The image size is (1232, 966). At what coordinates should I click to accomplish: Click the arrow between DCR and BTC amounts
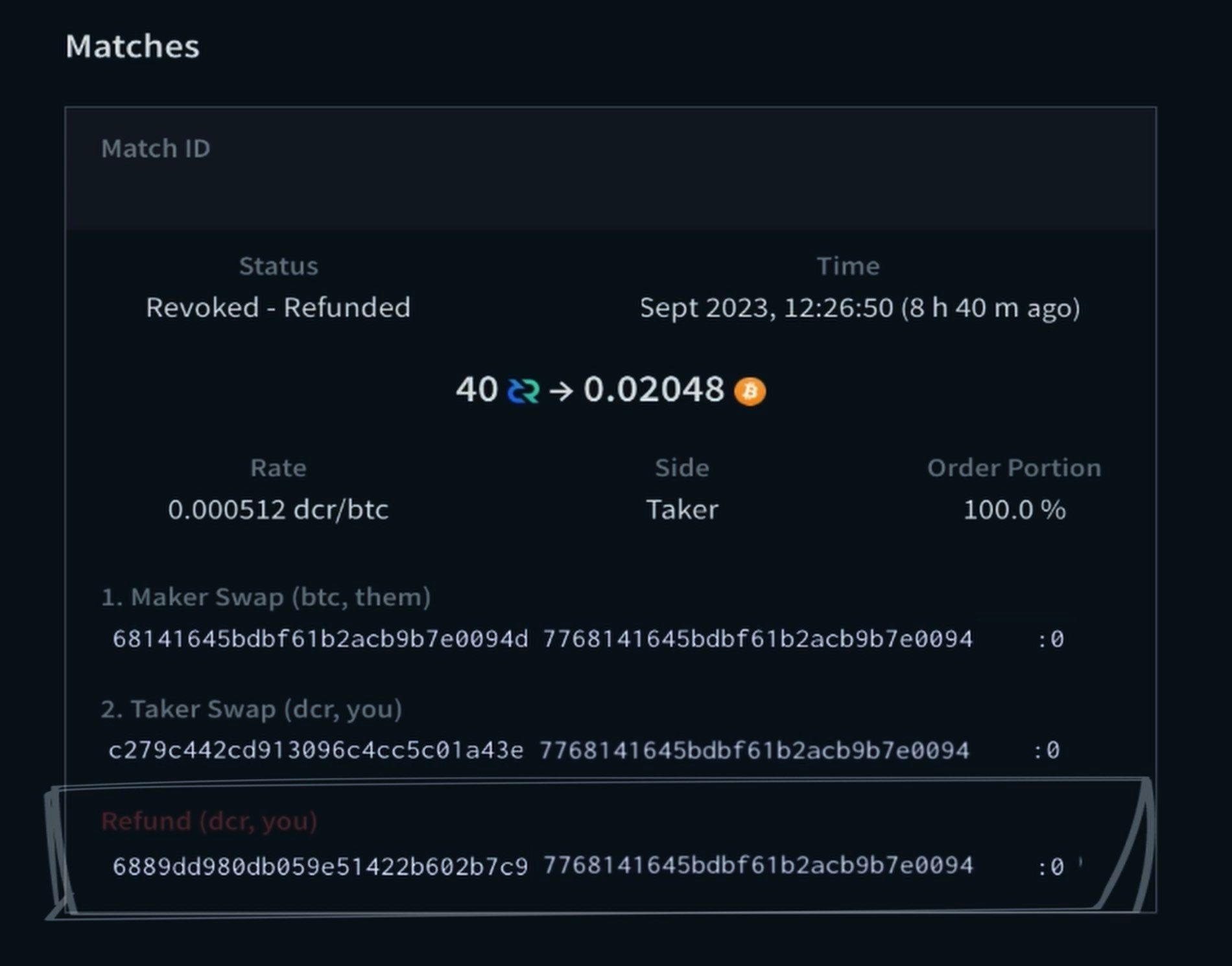point(561,391)
